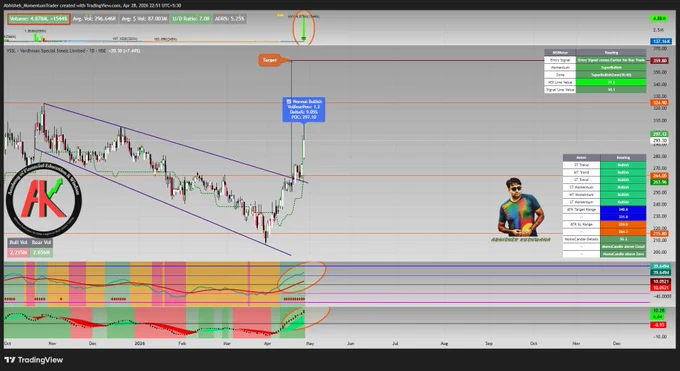Image resolution: width=680 pixels, height=371 pixels.
Task: Click the ADX Line Value row label
Action: [560, 82]
